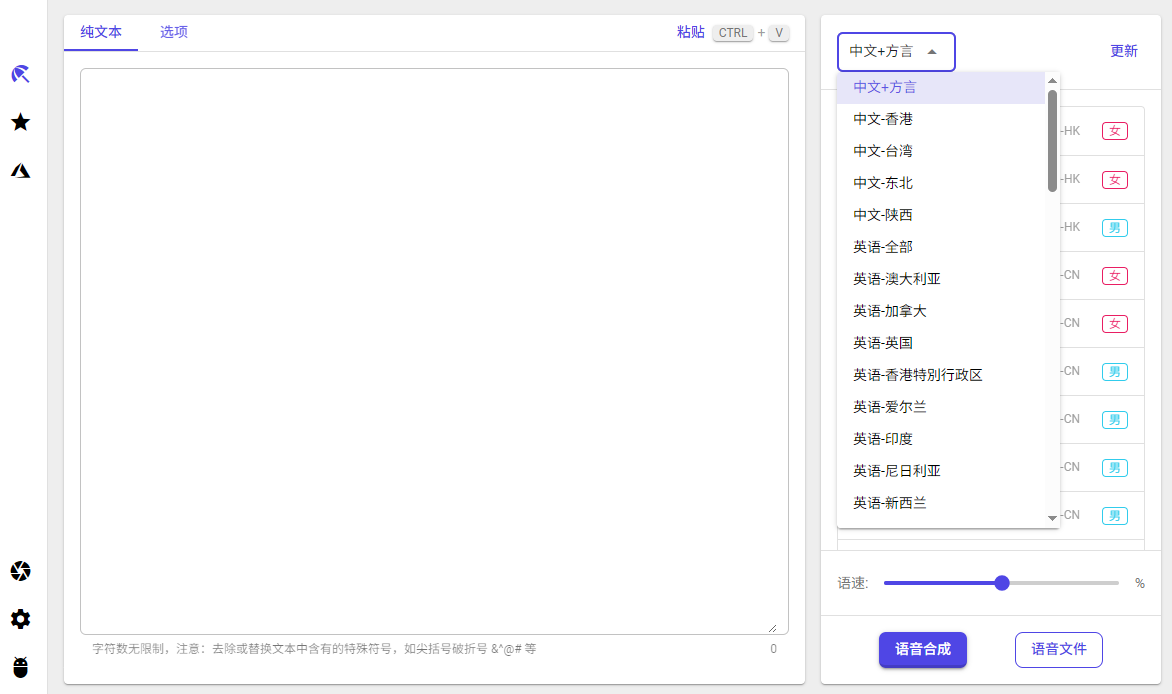Image resolution: width=1172 pixels, height=694 pixels.
Task: Click inside the large text input area
Action: (434, 350)
